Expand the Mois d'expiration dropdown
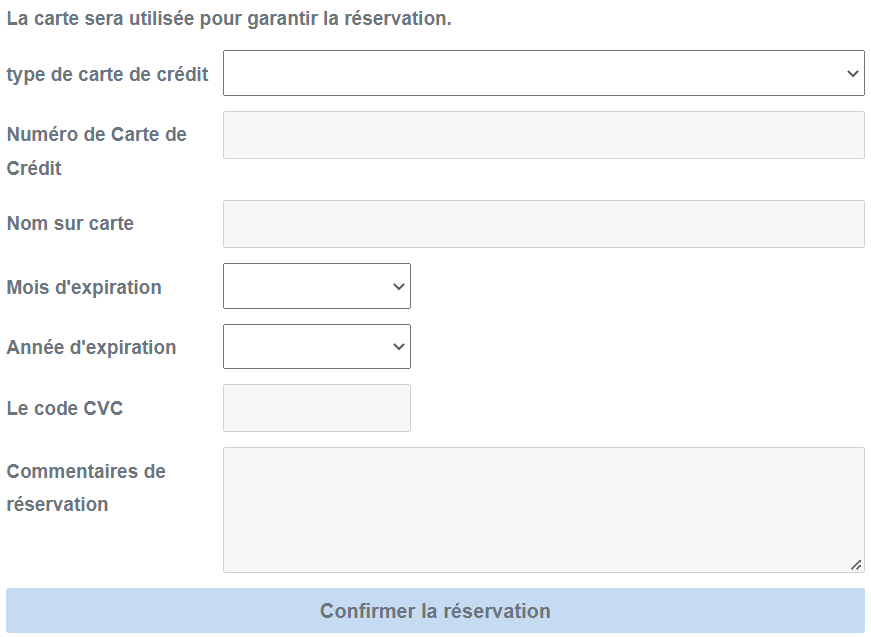 click(x=316, y=286)
